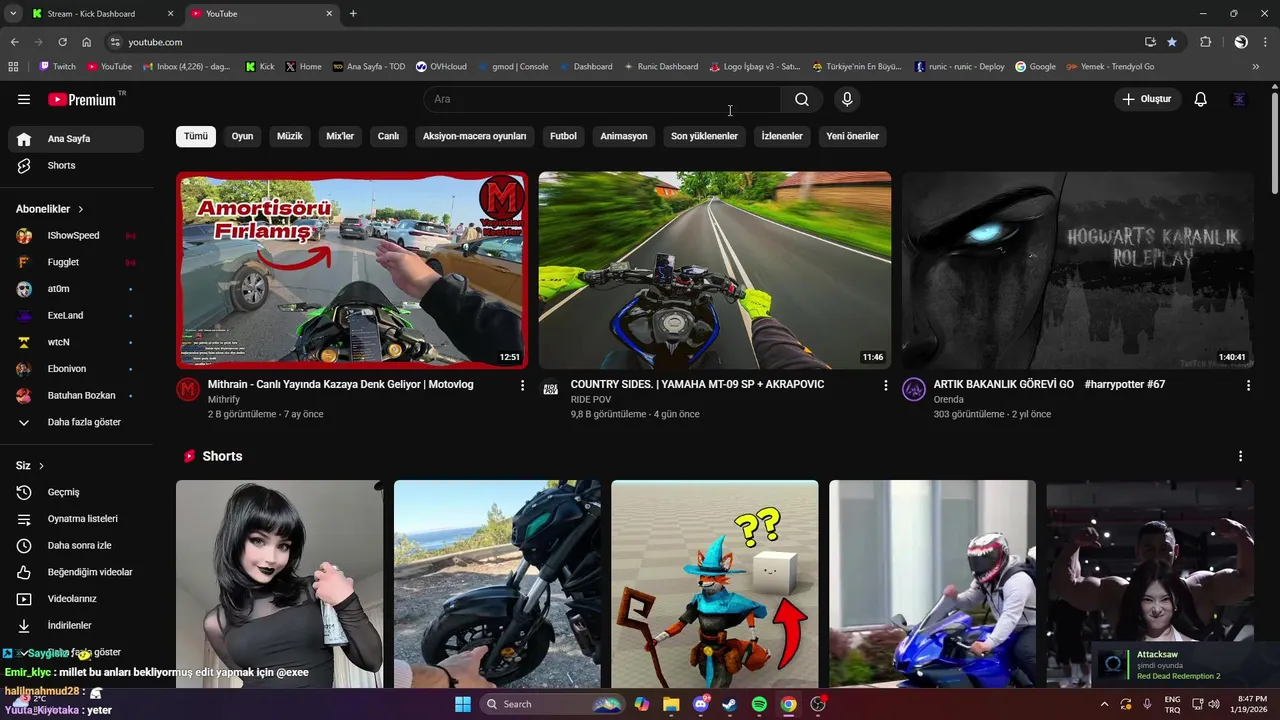Open the account avatar menu
The height and width of the screenshot is (720, 1280).
(x=1240, y=99)
